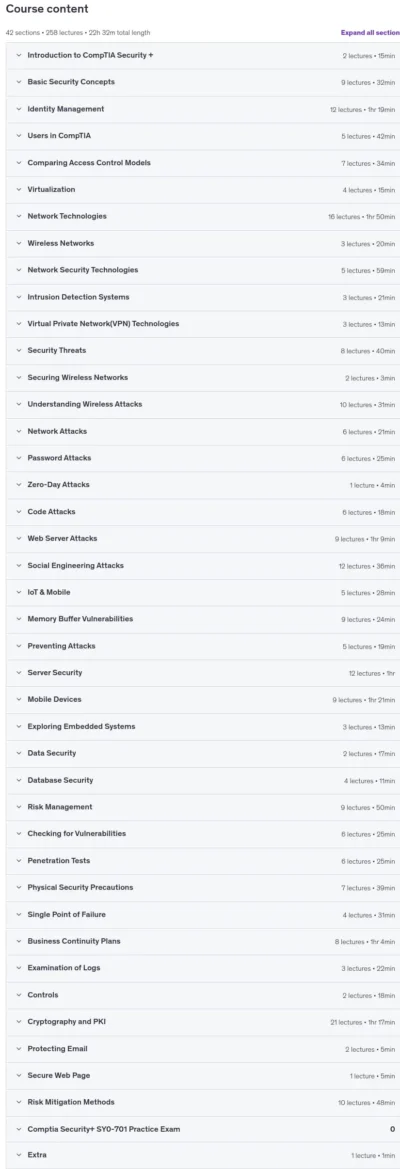Viewport: 400px width, 1169px height.
Task: Open Social Engineering Attacks section
Action: 75,565
